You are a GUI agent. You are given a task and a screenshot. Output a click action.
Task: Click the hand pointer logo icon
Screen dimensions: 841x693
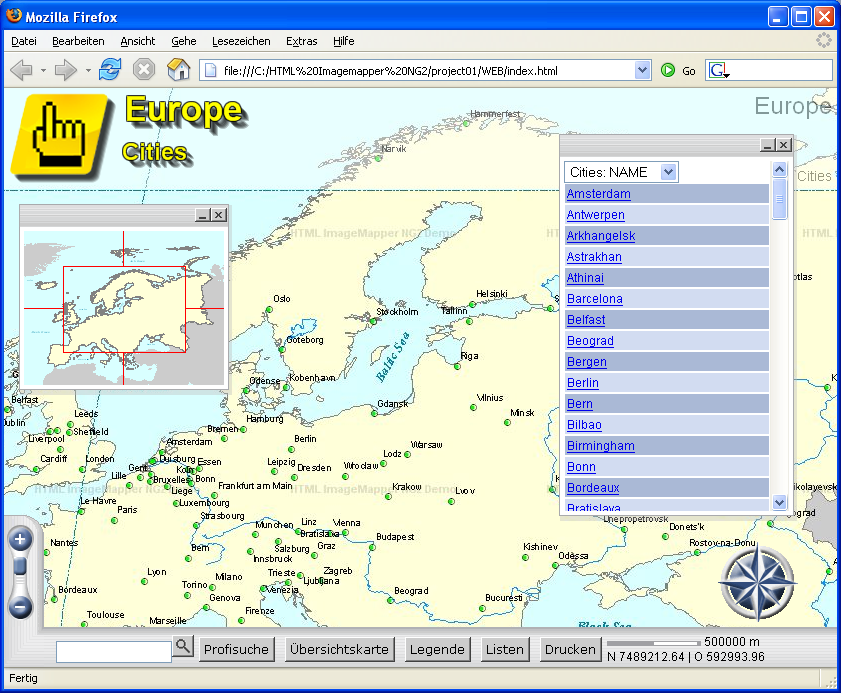60,135
